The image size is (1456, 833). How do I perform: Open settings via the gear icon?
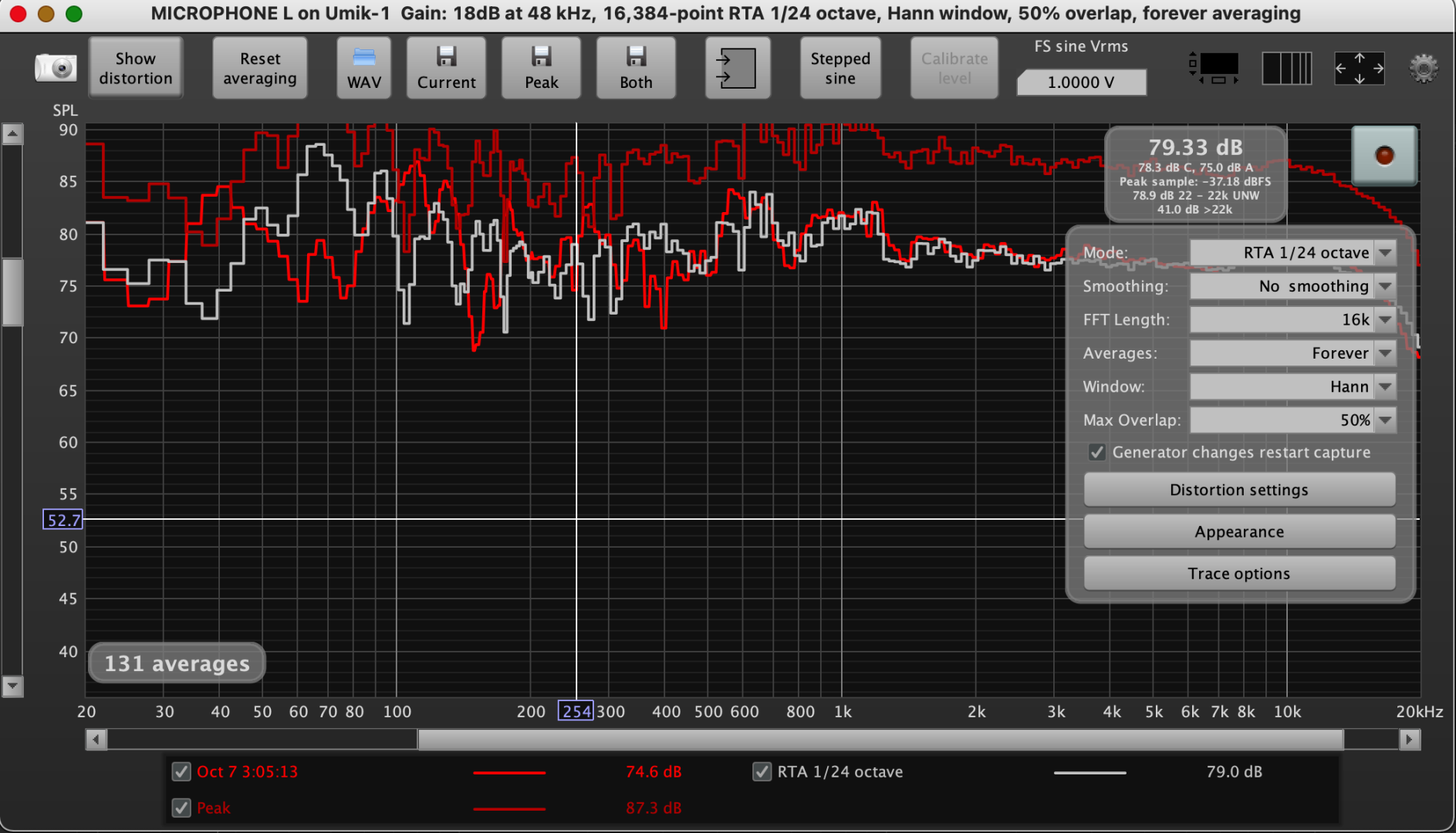(x=1424, y=69)
